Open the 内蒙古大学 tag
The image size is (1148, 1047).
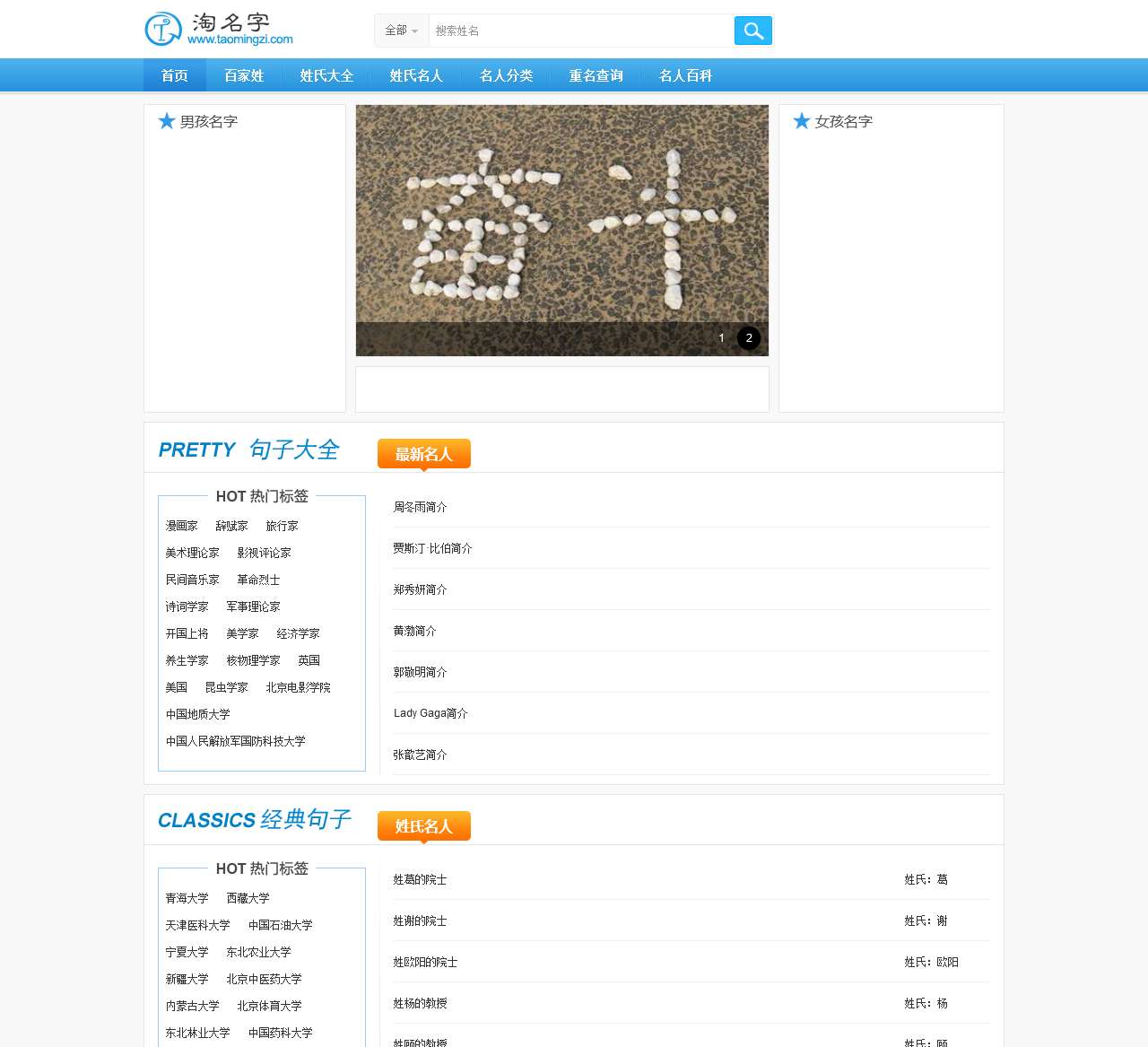click(x=193, y=1006)
